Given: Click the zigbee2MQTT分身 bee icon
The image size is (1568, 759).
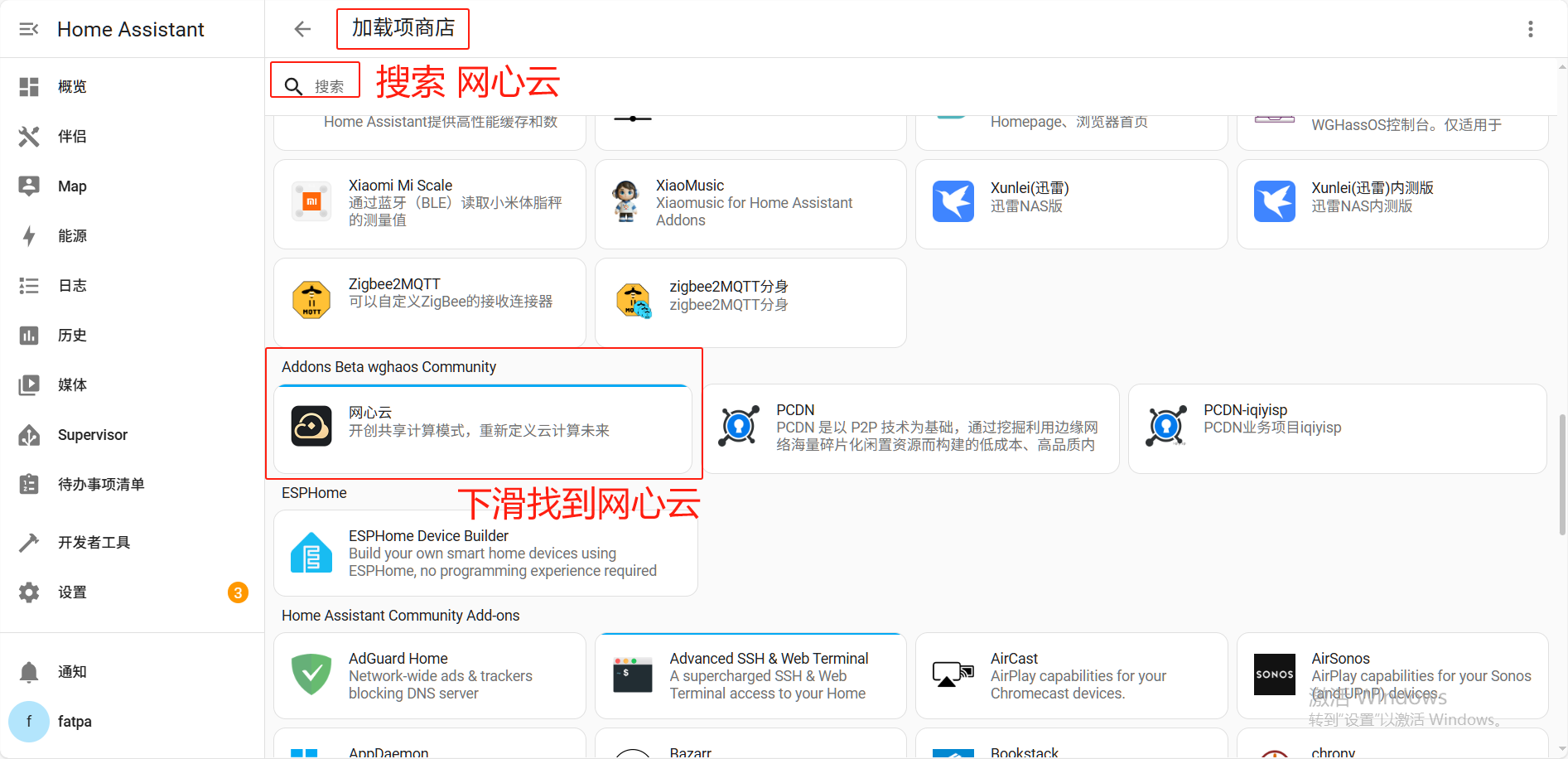Looking at the screenshot, I should [634, 300].
